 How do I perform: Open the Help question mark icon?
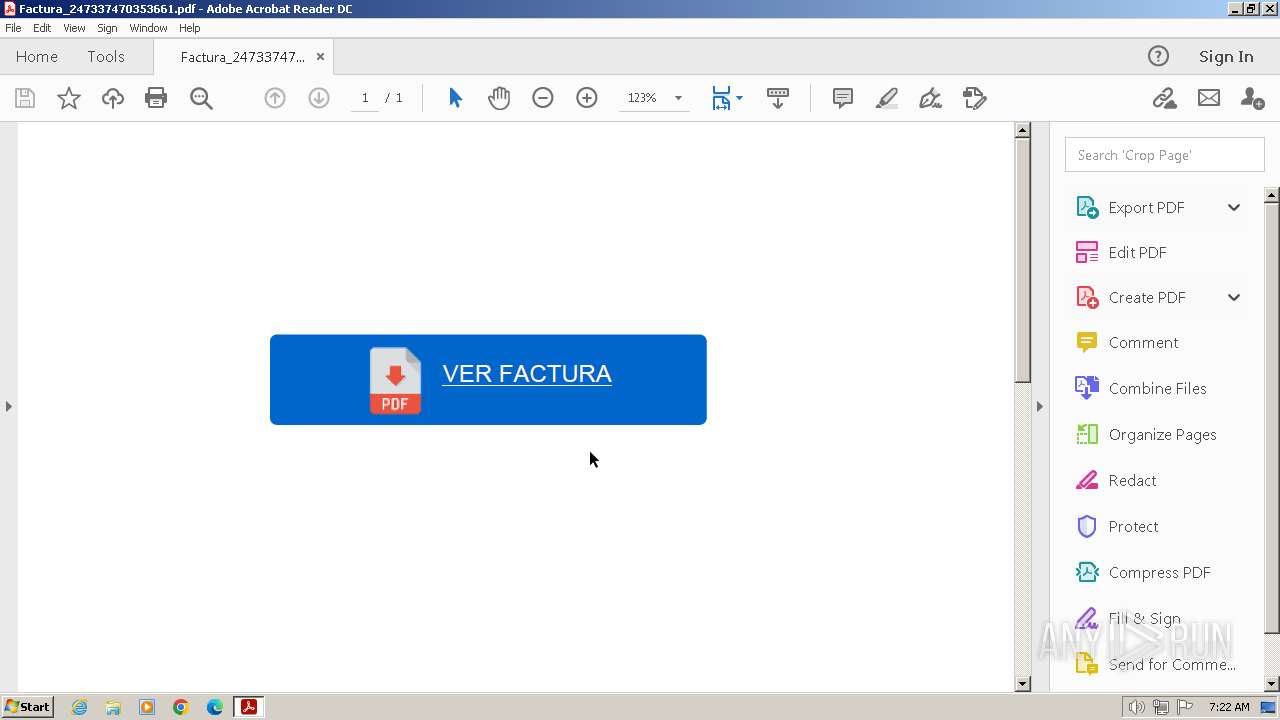pos(1158,56)
